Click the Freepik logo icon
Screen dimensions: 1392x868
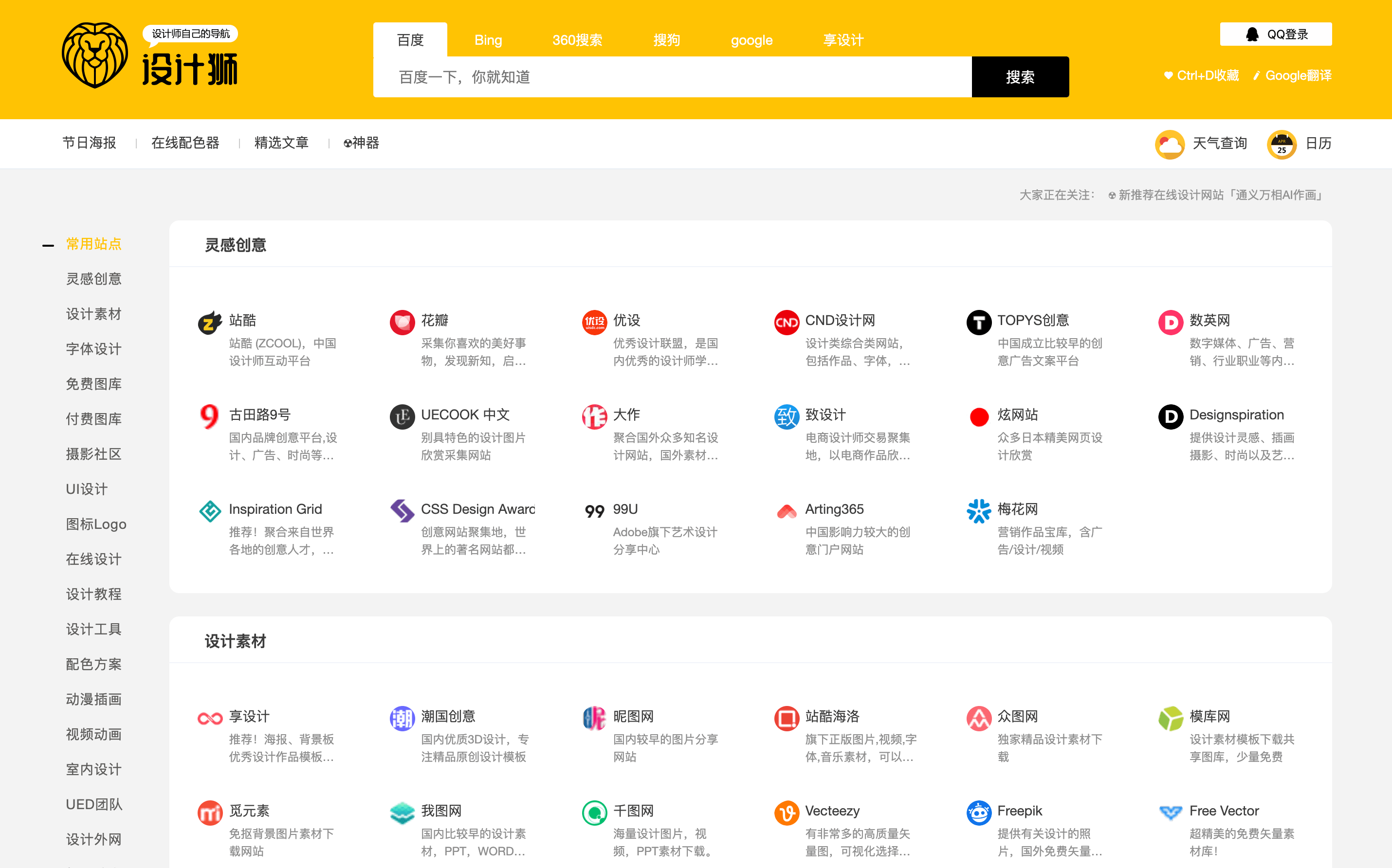click(978, 813)
